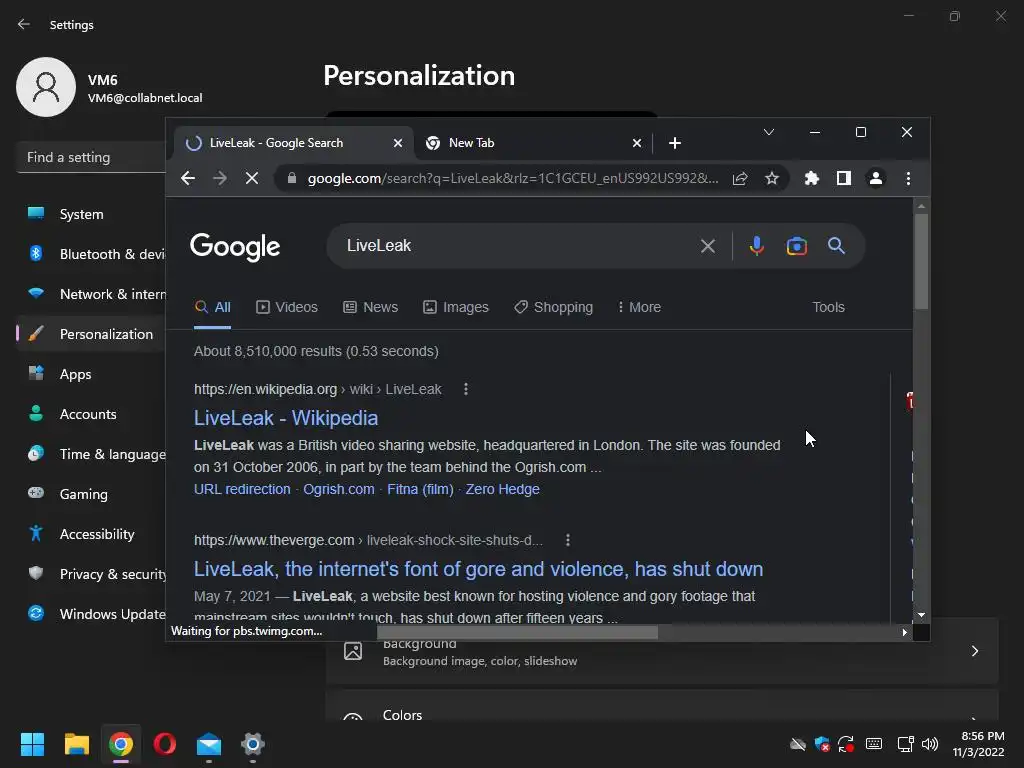Go back in Settings window
This screenshot has width=1024, height=768.
point(24,24)
